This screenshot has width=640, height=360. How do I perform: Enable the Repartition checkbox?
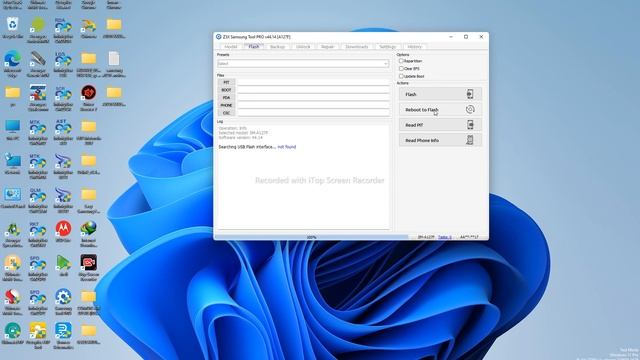pyautogui.click(x=401, y=61)
